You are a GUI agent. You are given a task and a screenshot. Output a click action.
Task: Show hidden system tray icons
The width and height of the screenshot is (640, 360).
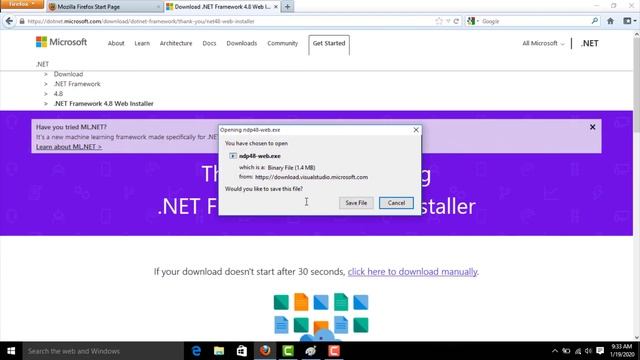(555, 351)
